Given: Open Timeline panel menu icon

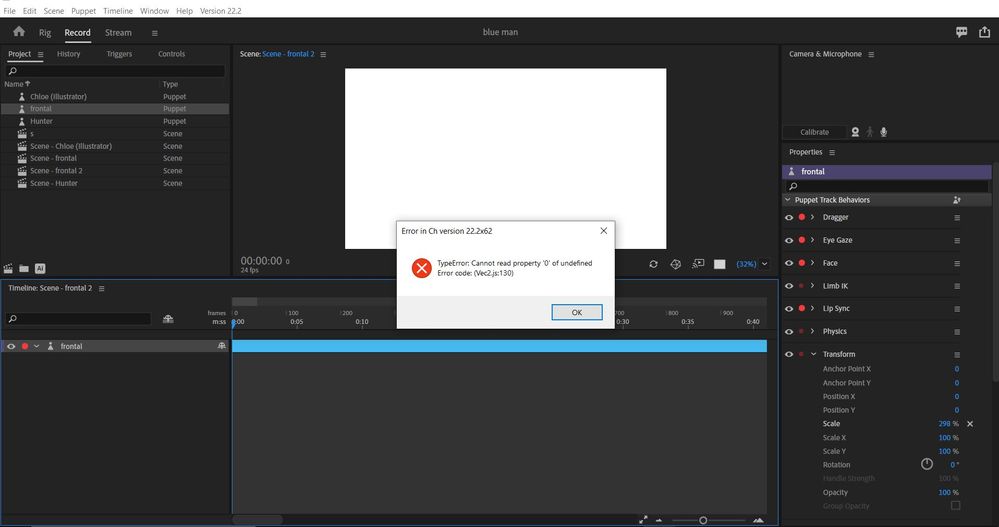Looking at the screenshot, I should pos(101,289).
